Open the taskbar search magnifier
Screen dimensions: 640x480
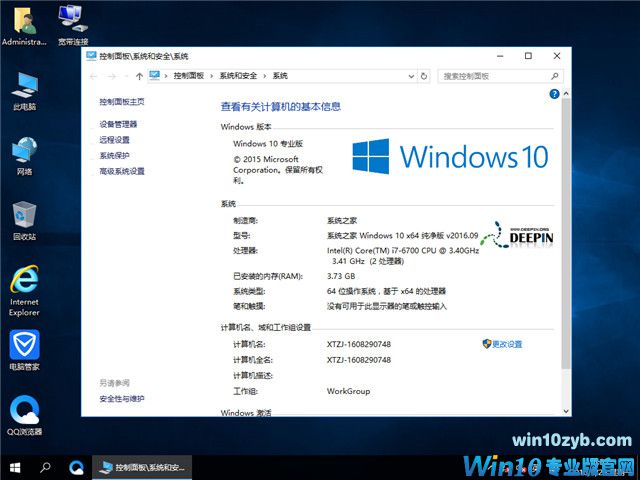(45, 467)
